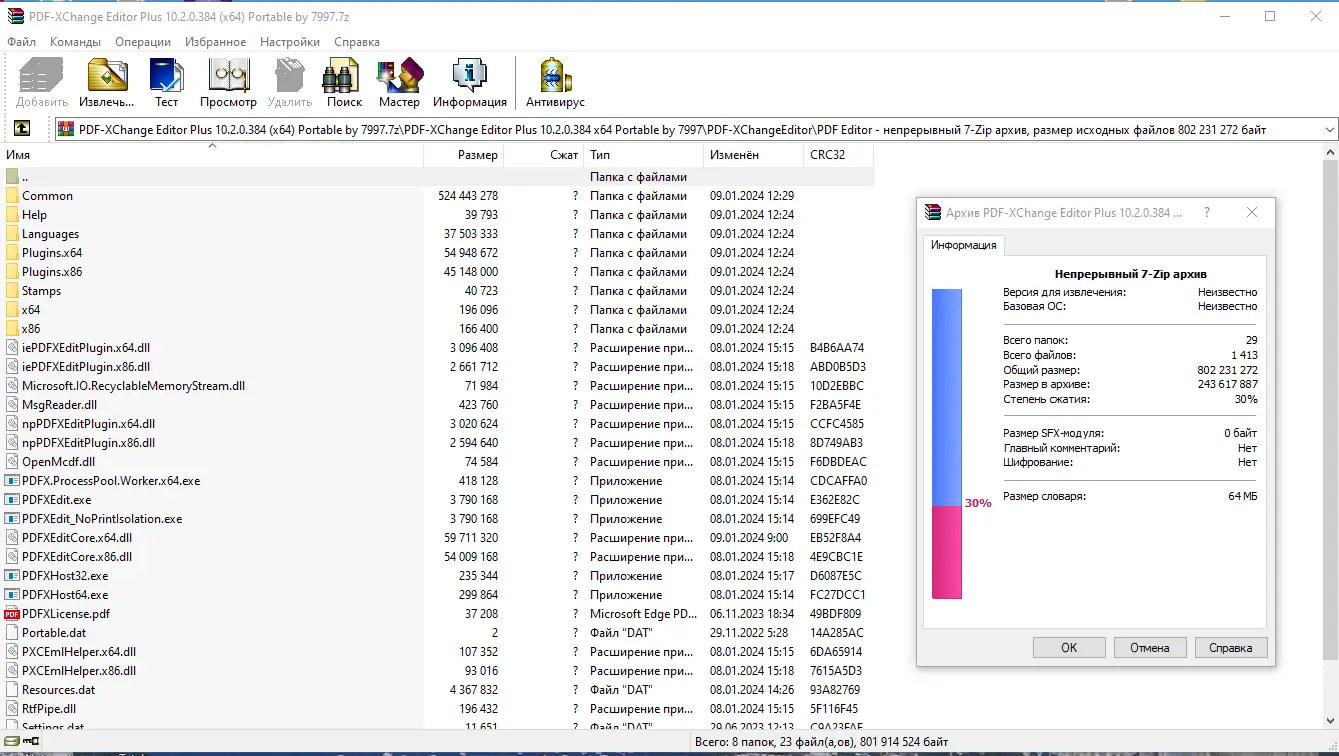The width and height of the screenshot is (1339, 756).
Task: Select the Plugins.x64 folder
Action: [x=52, y=253]
